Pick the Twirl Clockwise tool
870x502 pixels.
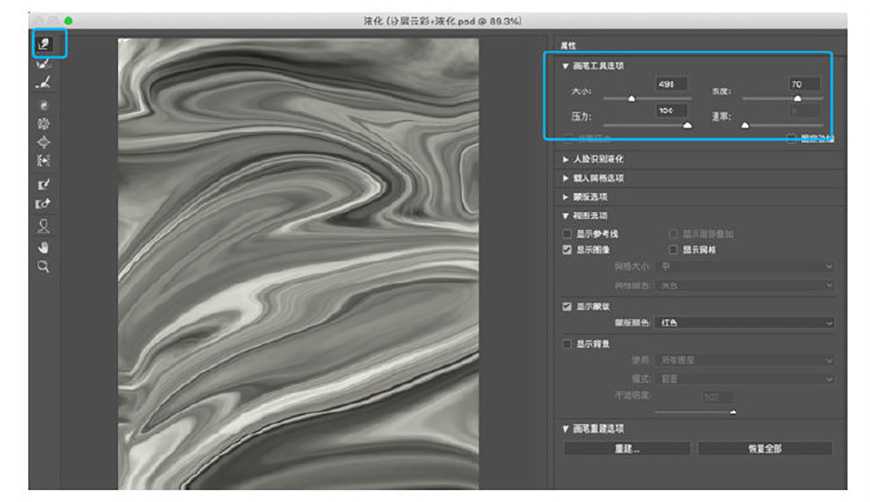(44, 105)
